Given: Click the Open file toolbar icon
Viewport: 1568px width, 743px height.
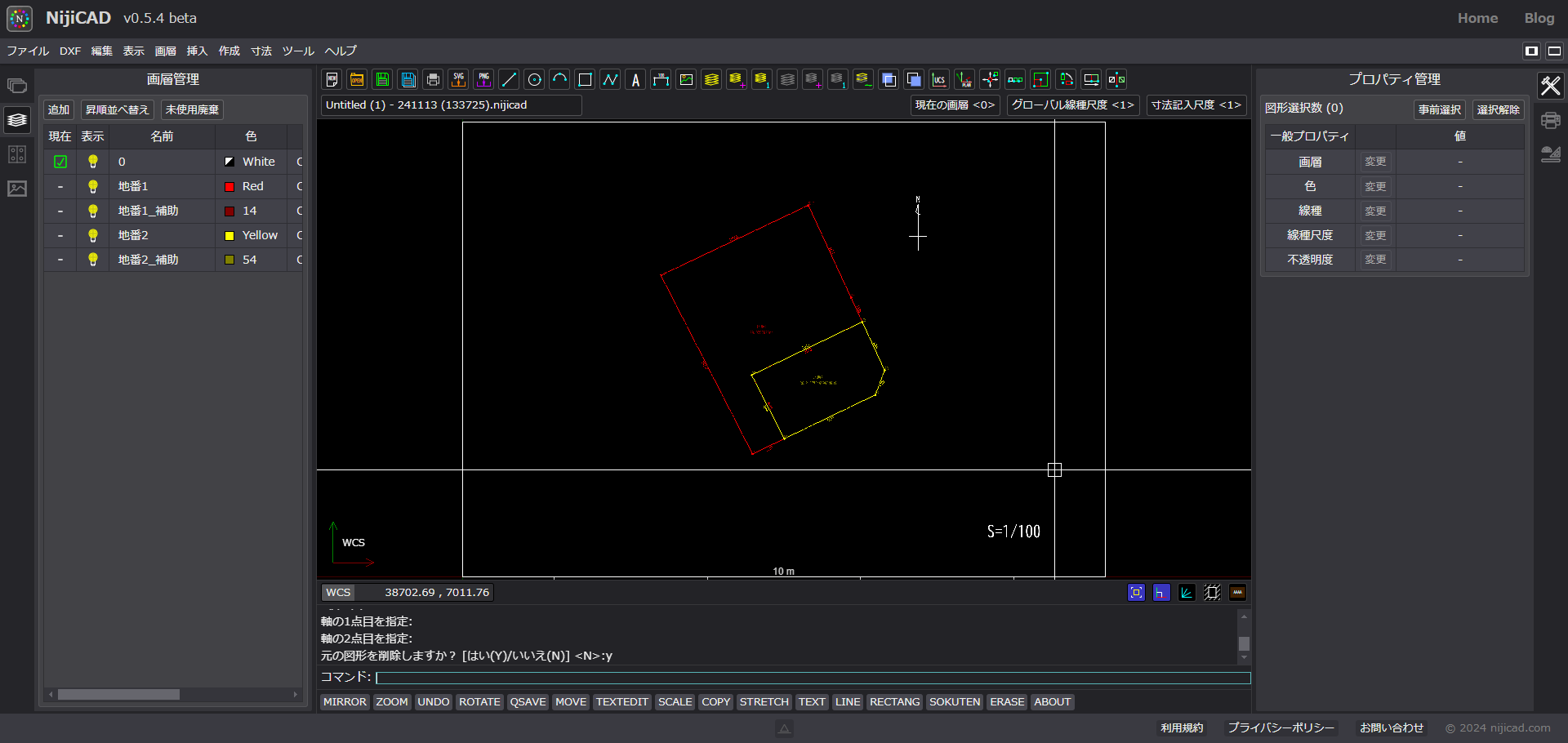Looking at the screenshot, I should [357, 79].
